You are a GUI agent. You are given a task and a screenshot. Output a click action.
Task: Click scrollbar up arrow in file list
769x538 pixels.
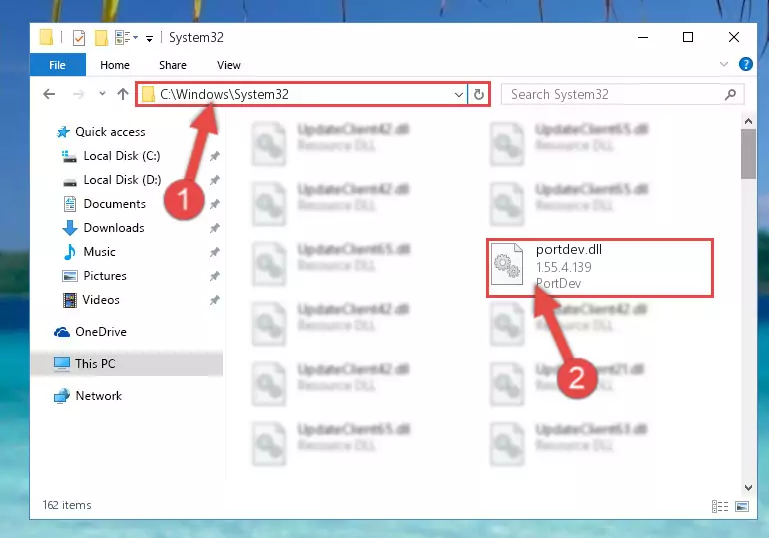click(748, 121)
